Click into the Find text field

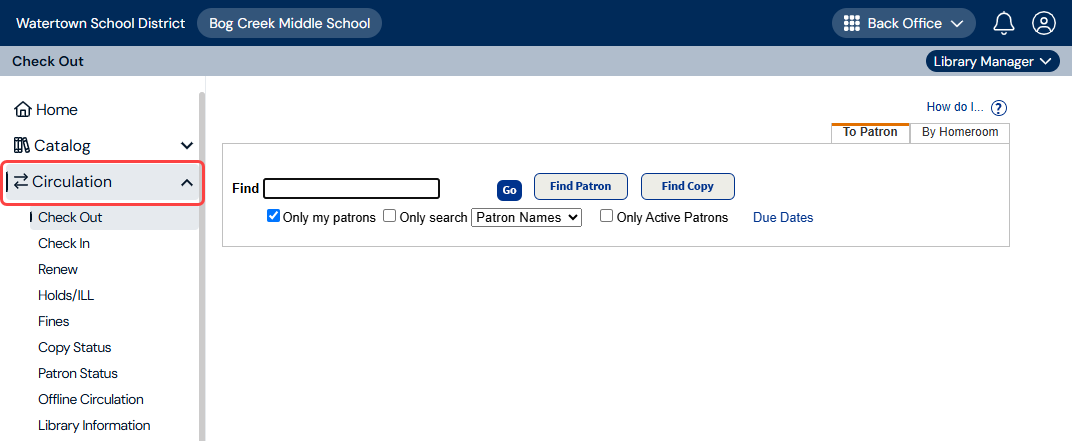351,188
